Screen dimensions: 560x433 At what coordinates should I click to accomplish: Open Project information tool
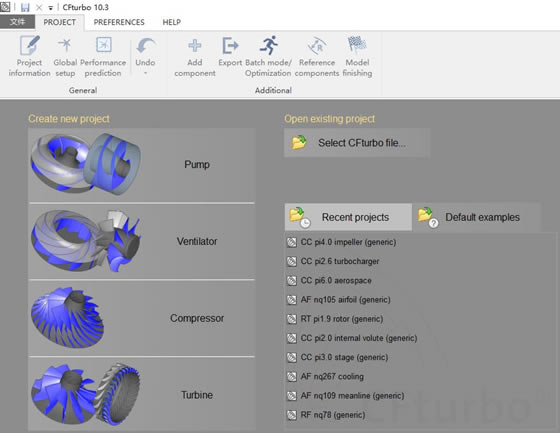tap(29, 56)
